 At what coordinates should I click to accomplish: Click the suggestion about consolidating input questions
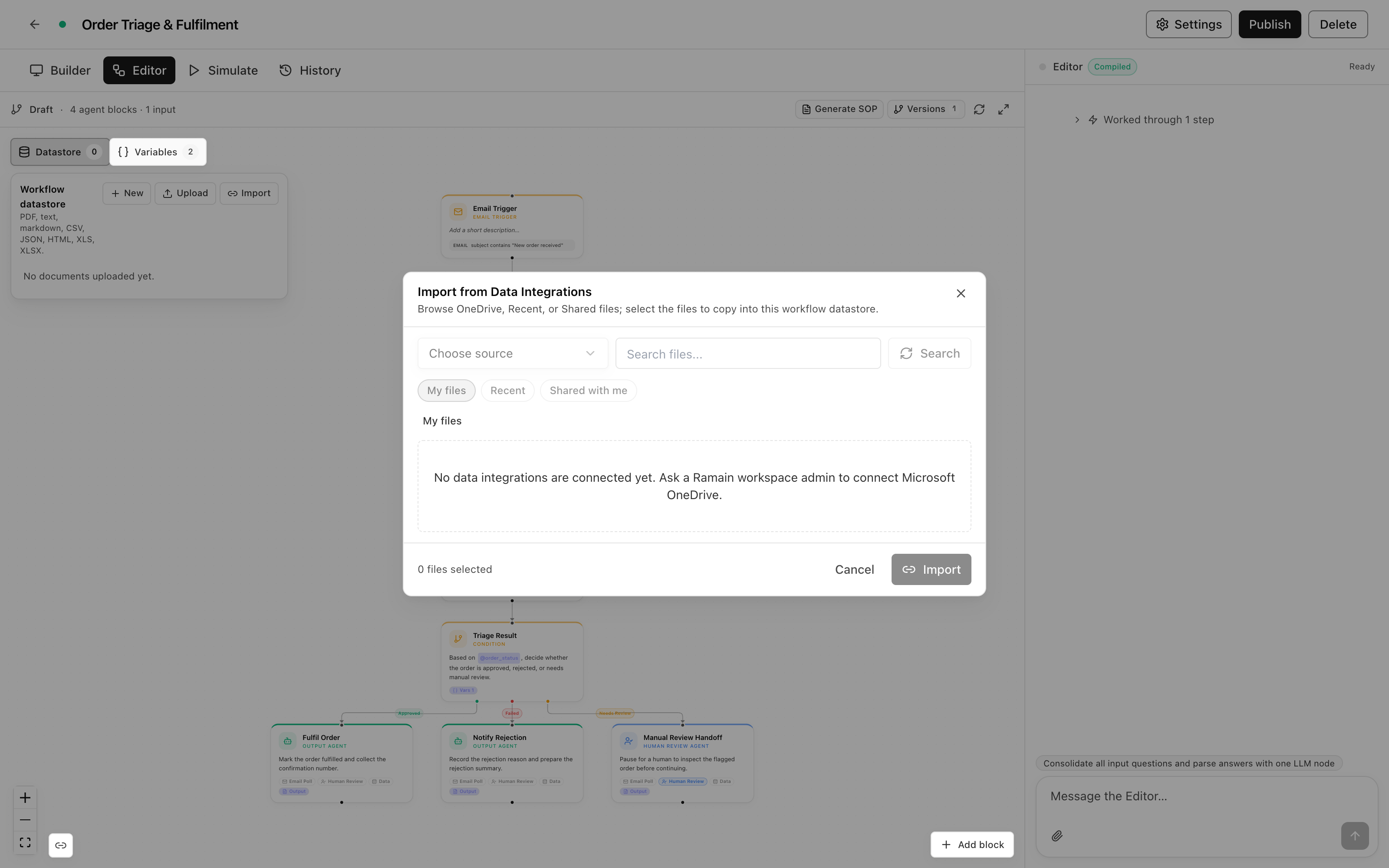click(1188, 763)
